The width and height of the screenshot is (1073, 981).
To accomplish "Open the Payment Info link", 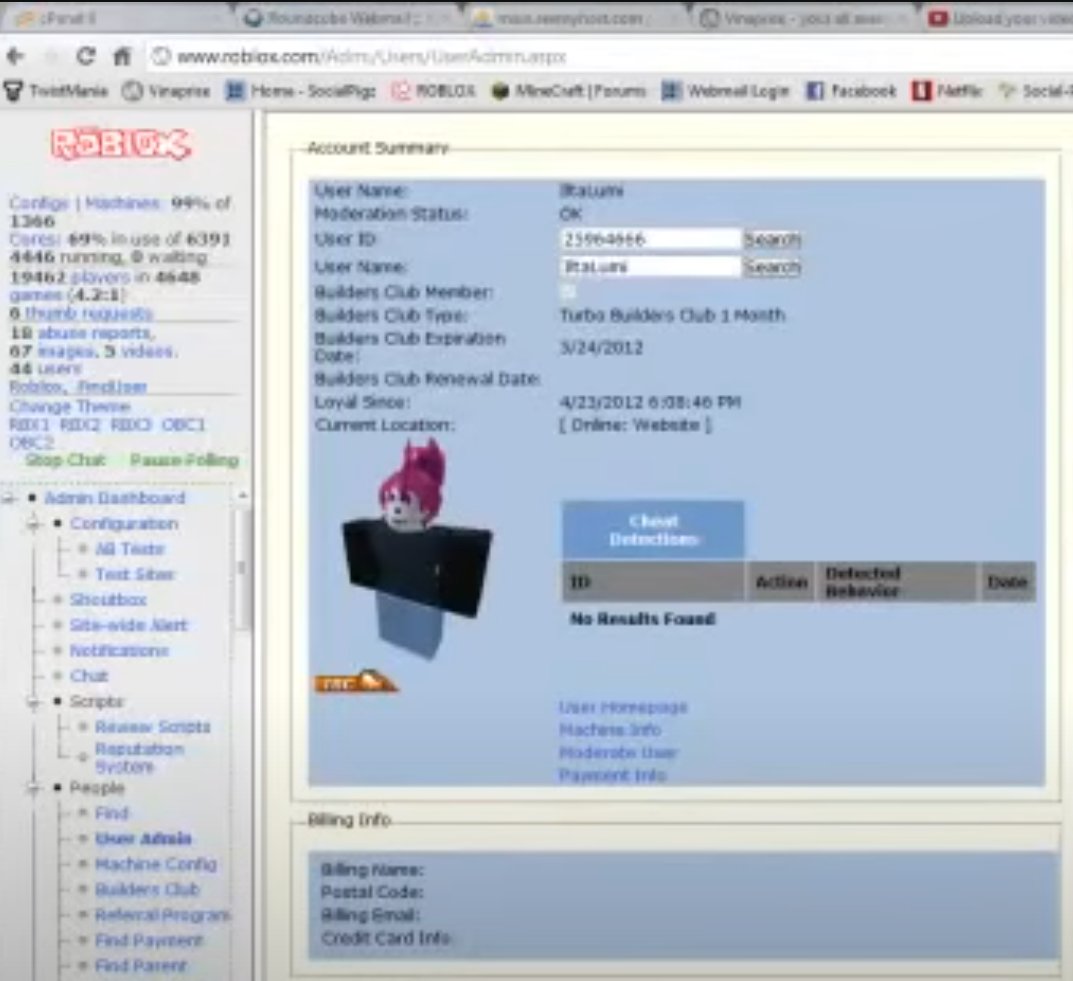I will 612,775.
